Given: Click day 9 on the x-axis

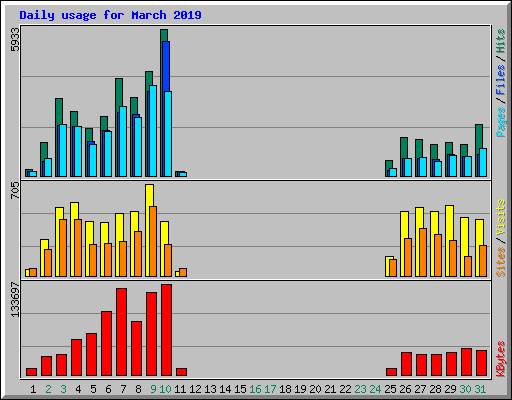Looking at the screenshot, I should click(153, 389).
